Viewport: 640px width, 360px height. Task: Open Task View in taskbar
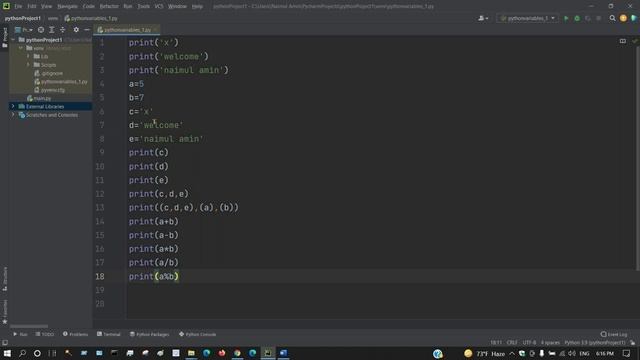(53, 353)
